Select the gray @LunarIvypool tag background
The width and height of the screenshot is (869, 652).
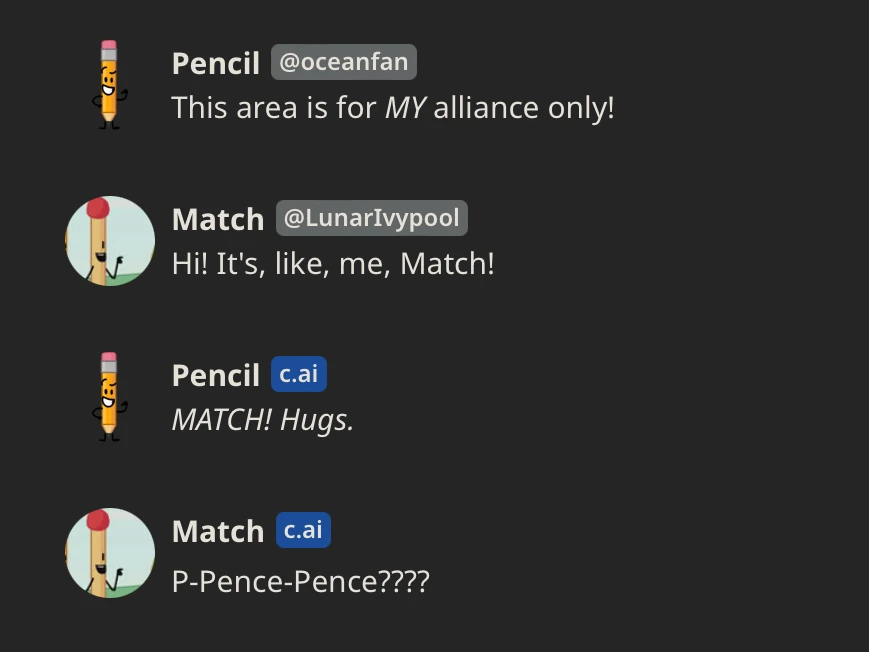[x=371, y=217]
